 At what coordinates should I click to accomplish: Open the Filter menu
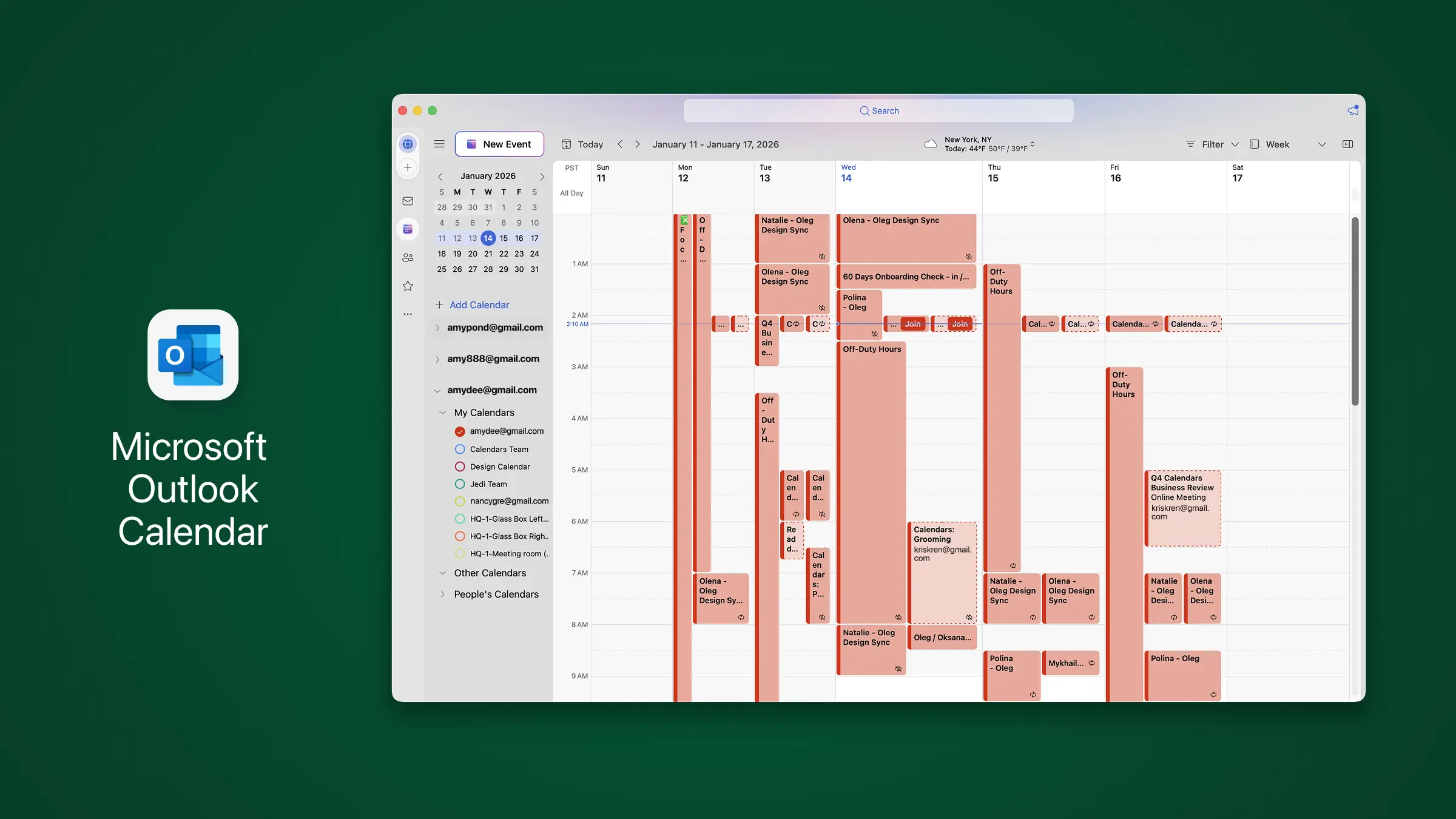pos(1212,144)
